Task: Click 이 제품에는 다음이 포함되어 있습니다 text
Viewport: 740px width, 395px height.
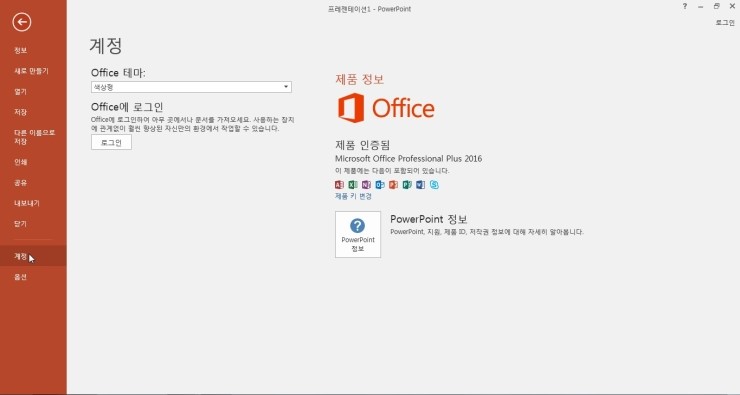Action: [x=392, y=171]
